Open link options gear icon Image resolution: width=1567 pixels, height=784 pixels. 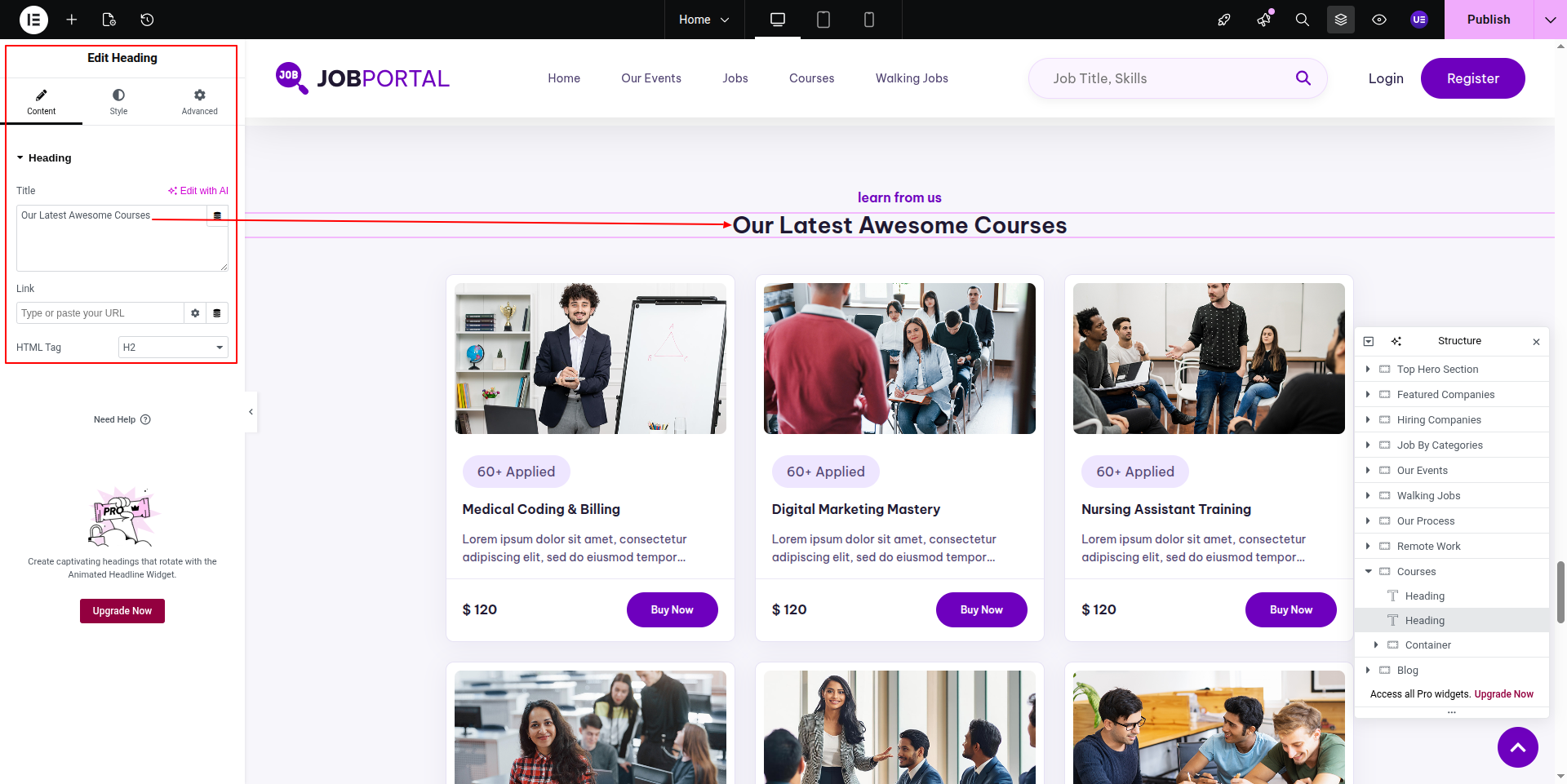click(x=195, y=313)
